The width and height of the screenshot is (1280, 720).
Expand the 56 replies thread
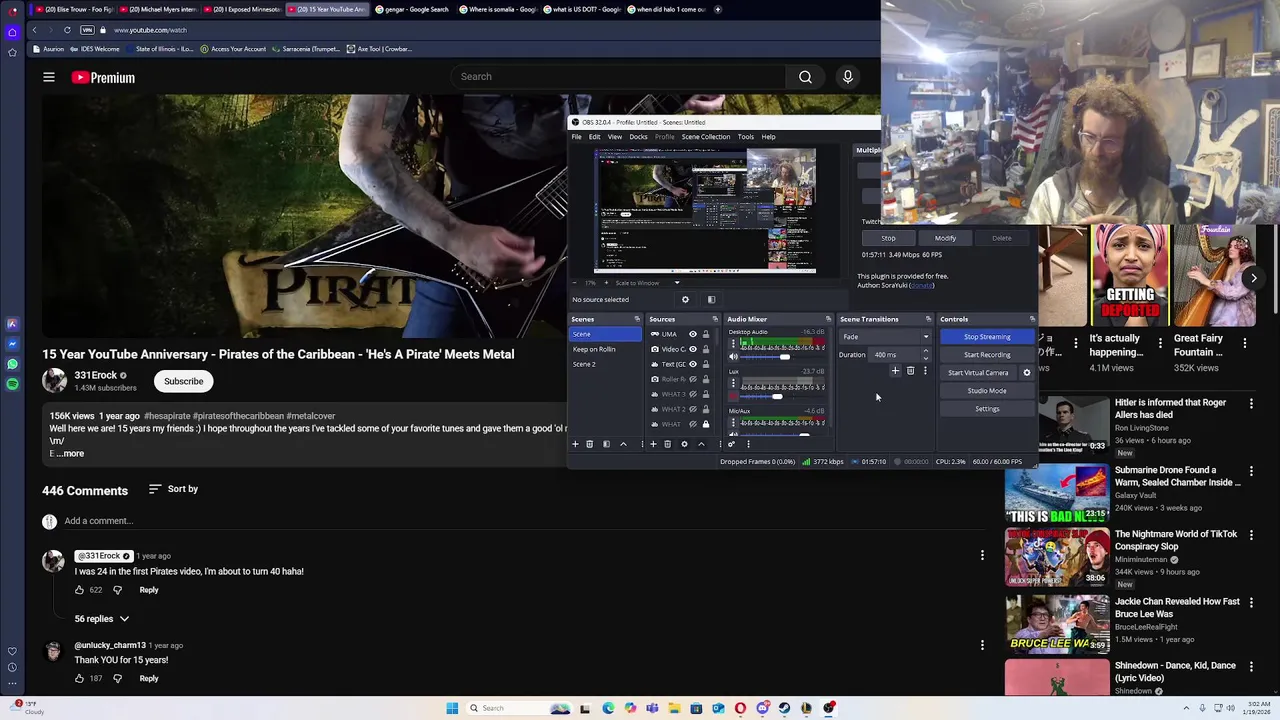101,619
